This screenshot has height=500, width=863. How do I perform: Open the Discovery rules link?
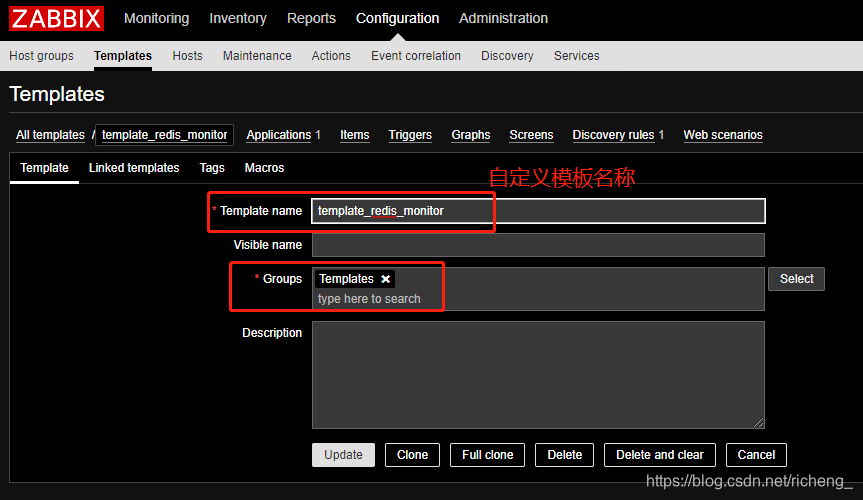[613, 135]
